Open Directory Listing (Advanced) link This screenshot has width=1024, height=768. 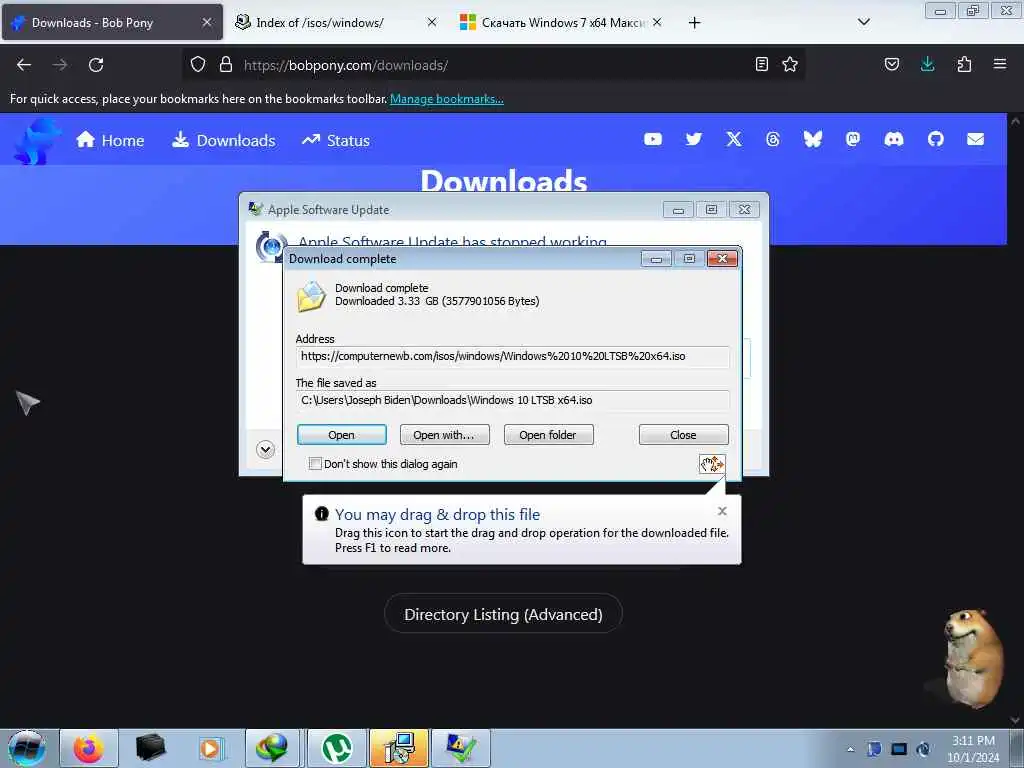pyautogui.click(x=503, y=614)
